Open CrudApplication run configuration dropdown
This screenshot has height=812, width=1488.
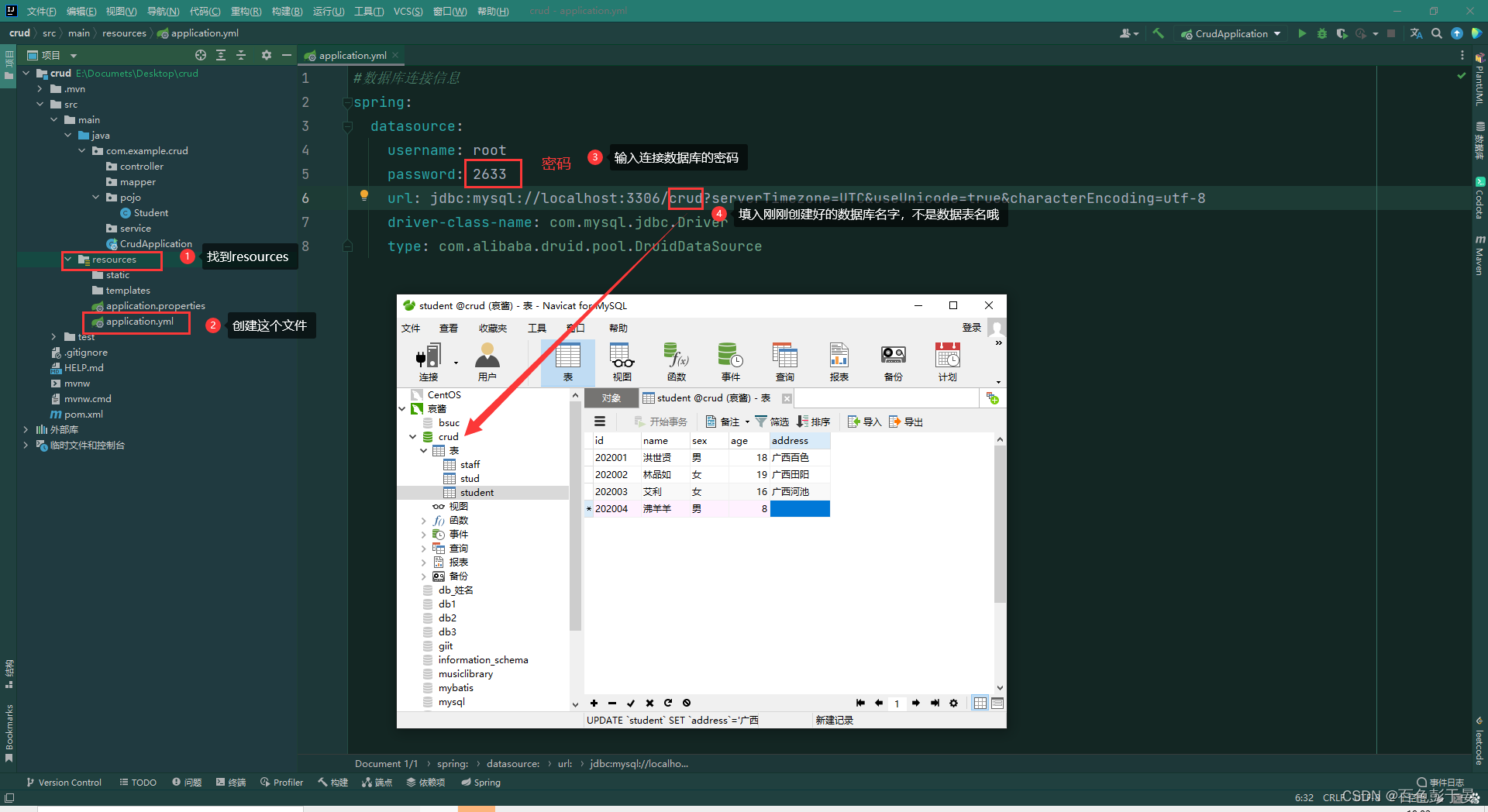click(x=1232, y=33)
